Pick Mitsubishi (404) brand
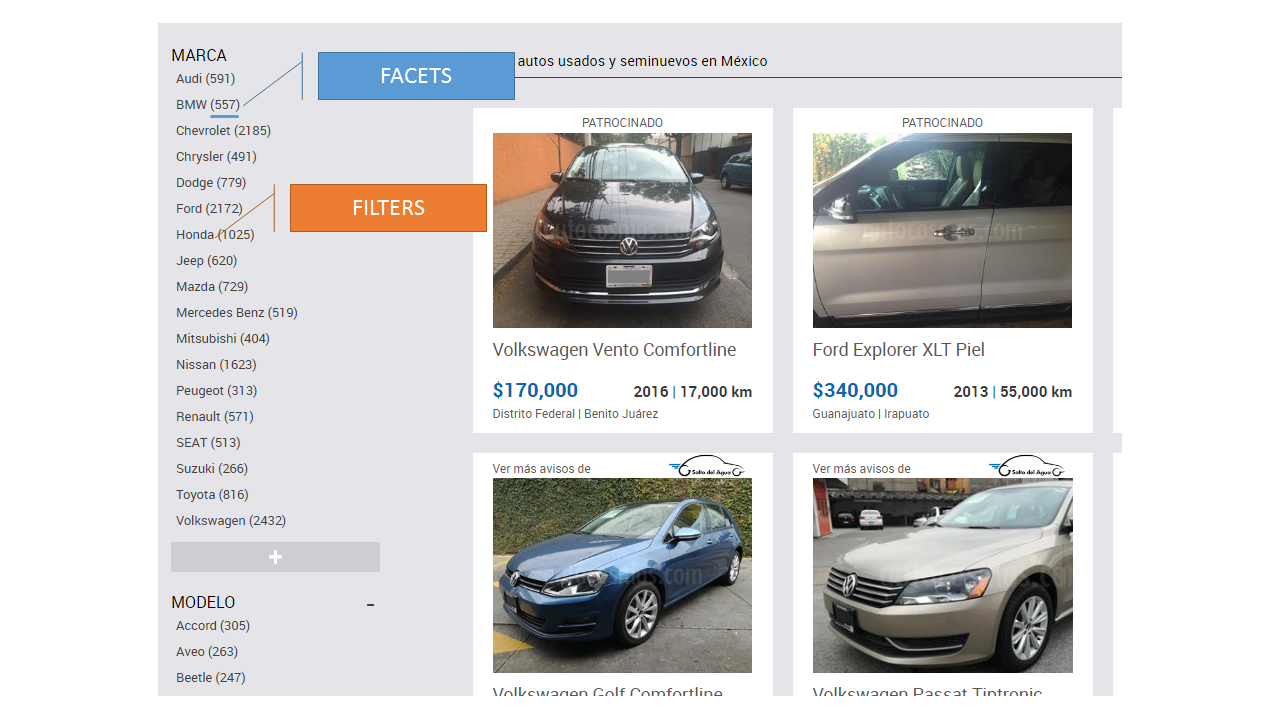 223,339
